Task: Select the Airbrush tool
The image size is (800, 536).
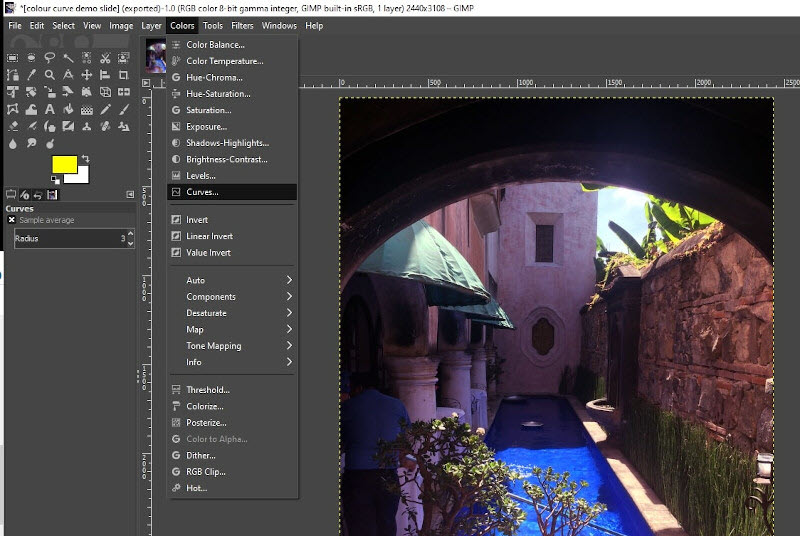Action: coord(31,126)
